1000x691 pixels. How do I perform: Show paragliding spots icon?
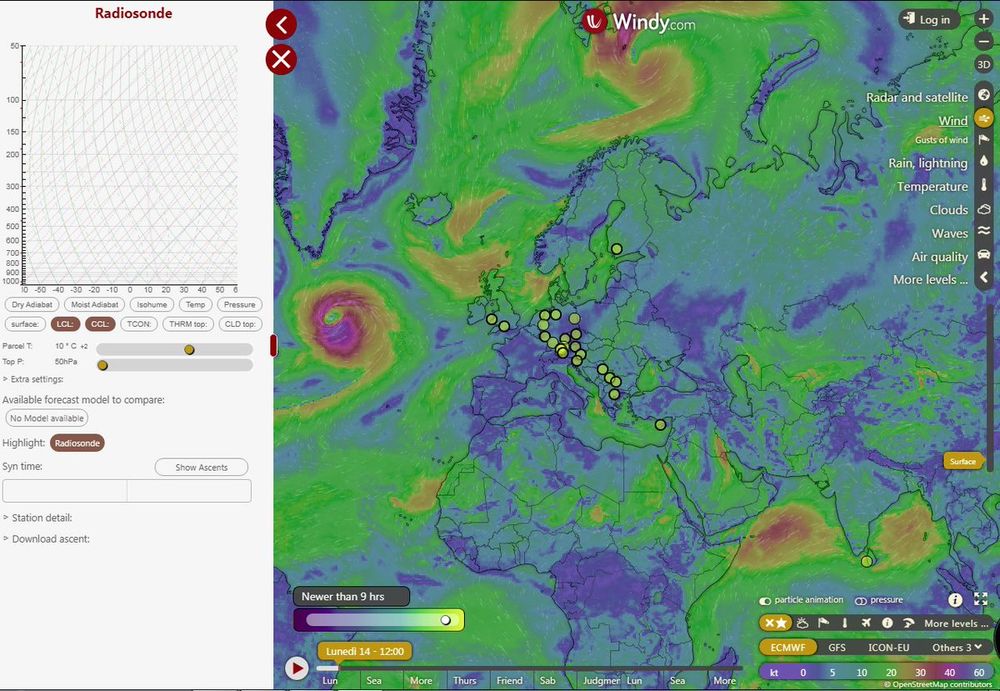click(x=908, y=623)
